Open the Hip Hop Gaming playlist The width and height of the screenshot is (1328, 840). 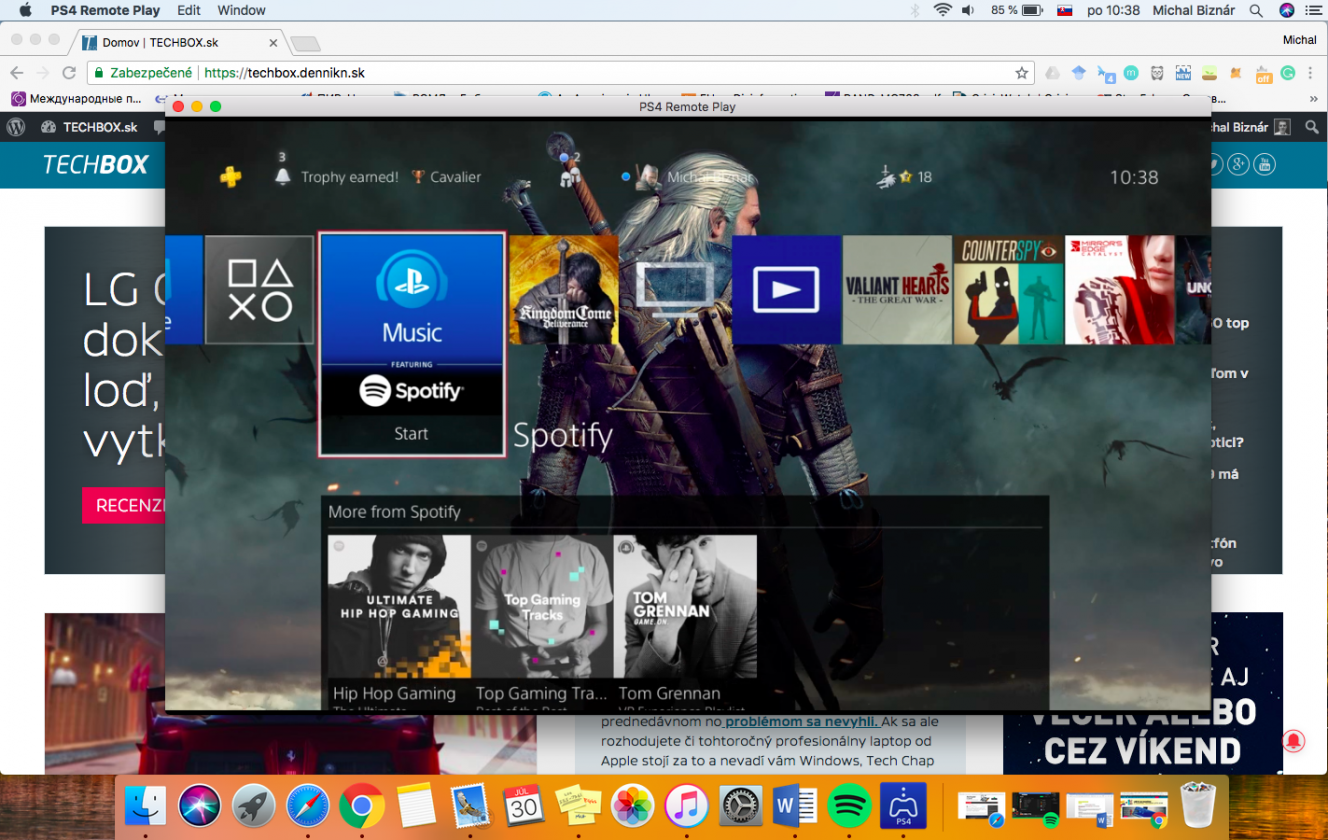click(399, 620)
